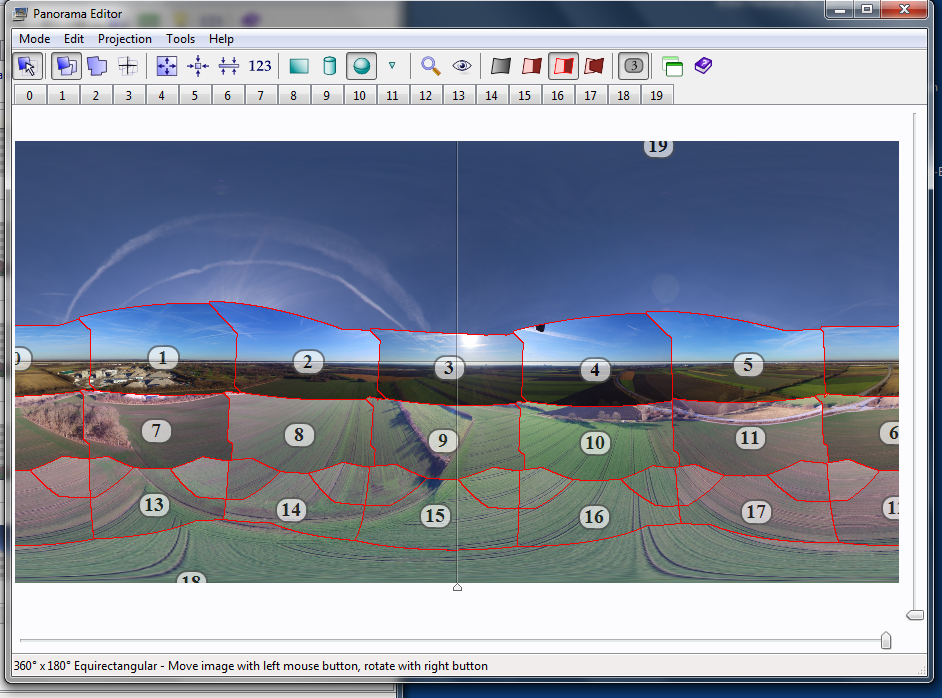942x698 pixels.
Task: Open numerical transform '123' tool
Action: [x=260, y=66]
